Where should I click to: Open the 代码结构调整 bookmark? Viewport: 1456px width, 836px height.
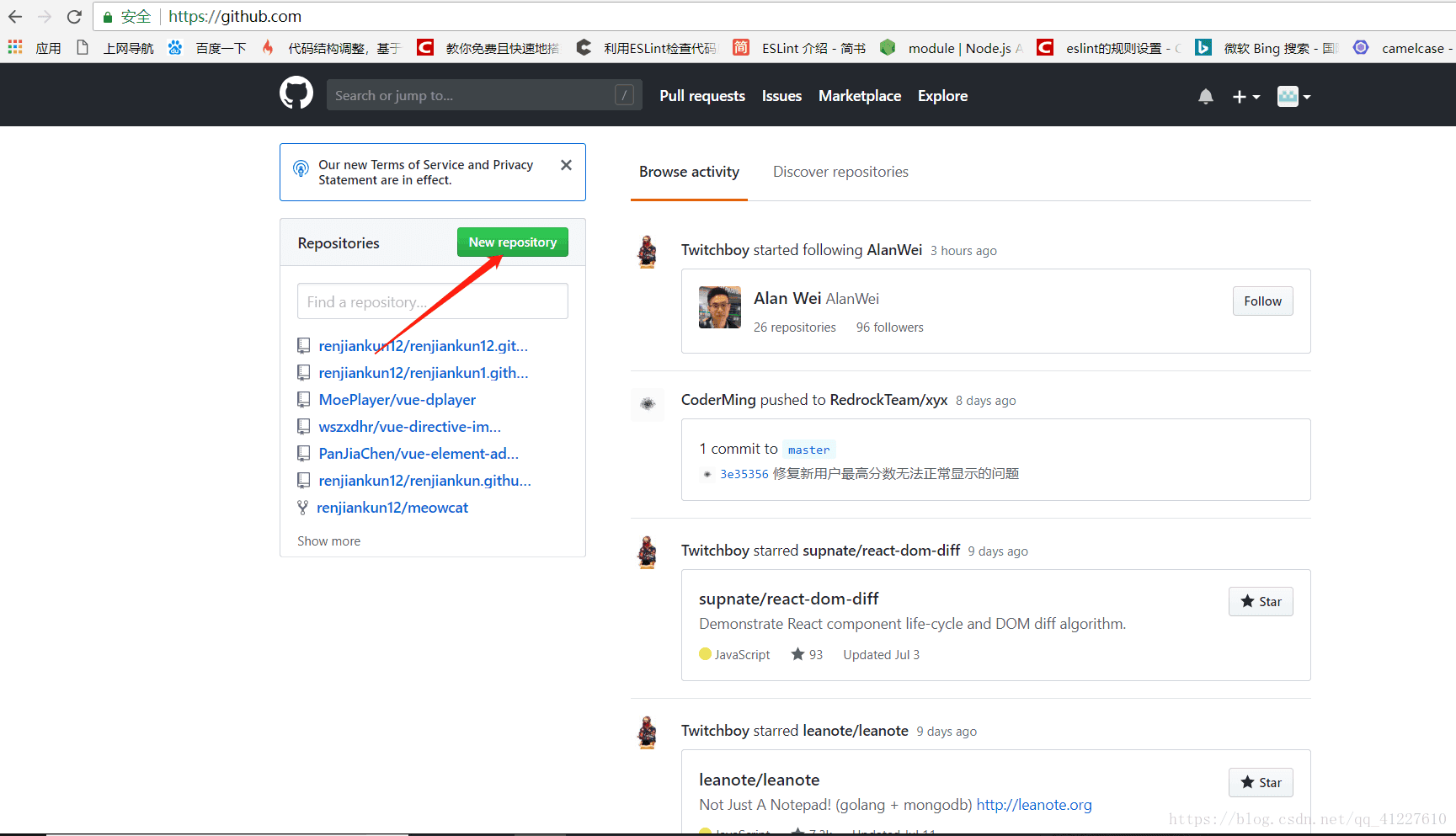point(331,48)
